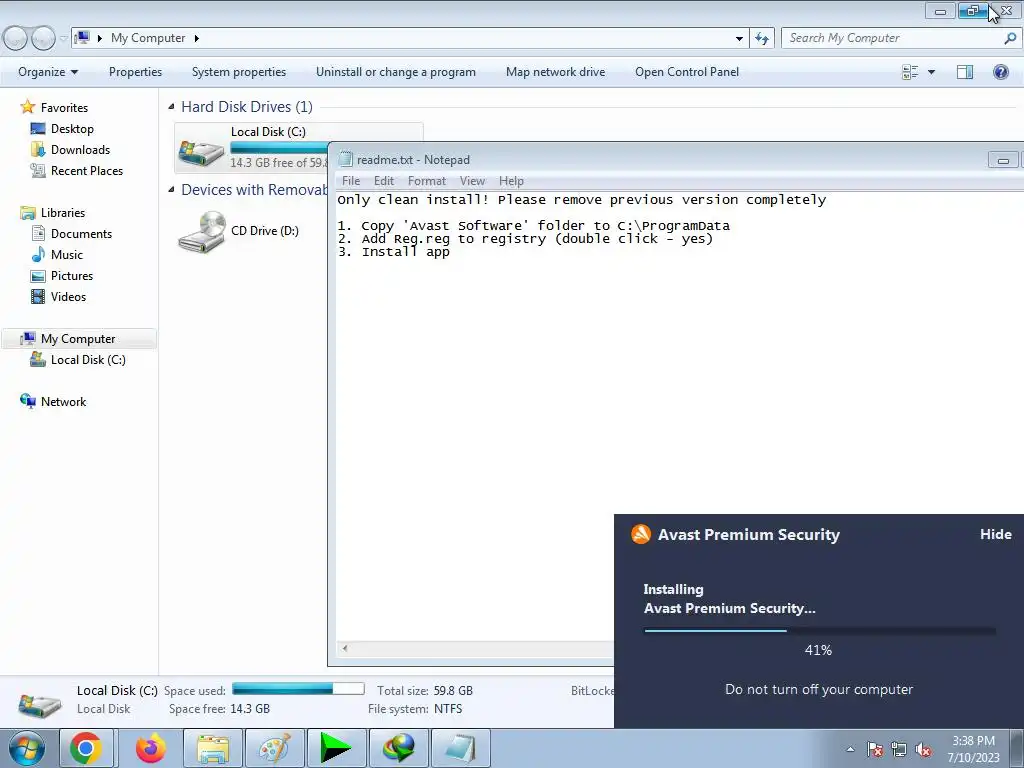Open Pictures library
The height and width of the screenshot is (768, 1024).
(x=72, y=276)
